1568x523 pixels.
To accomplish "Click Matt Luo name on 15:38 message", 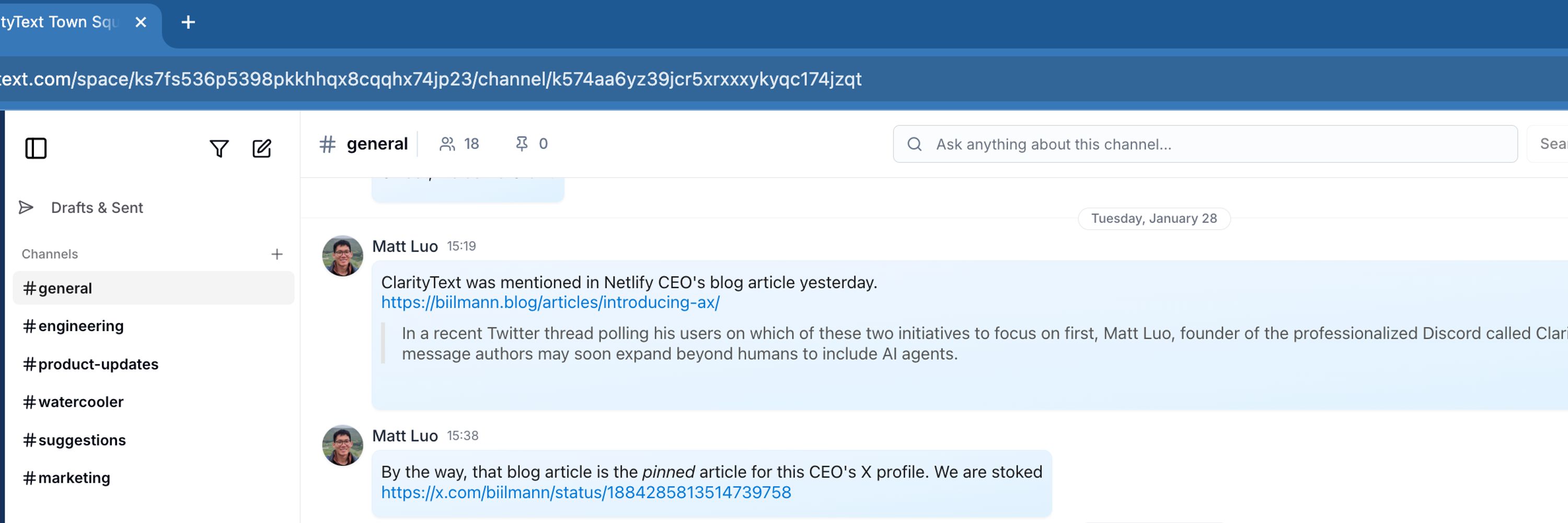I will pos(405,436).
